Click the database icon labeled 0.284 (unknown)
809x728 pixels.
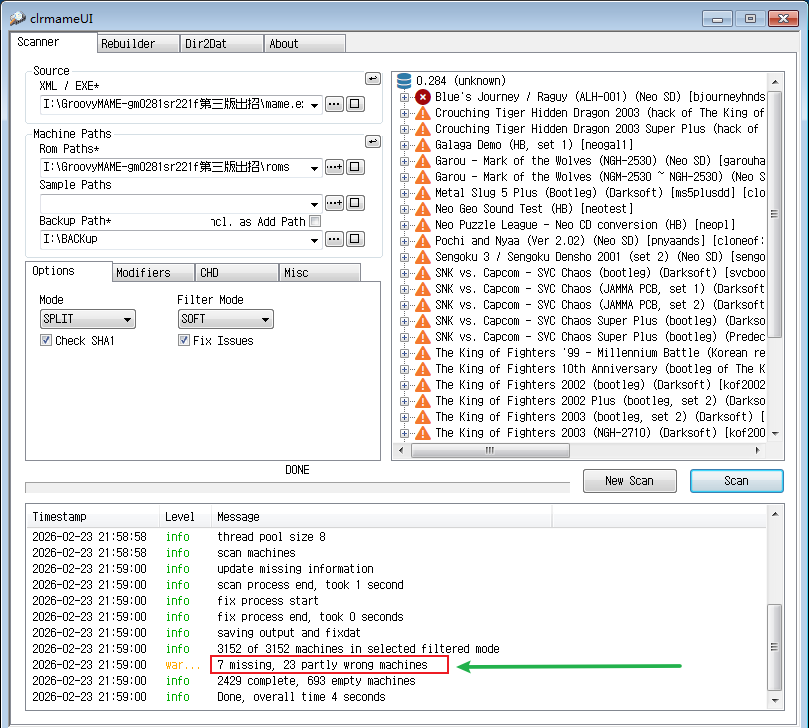404,81
